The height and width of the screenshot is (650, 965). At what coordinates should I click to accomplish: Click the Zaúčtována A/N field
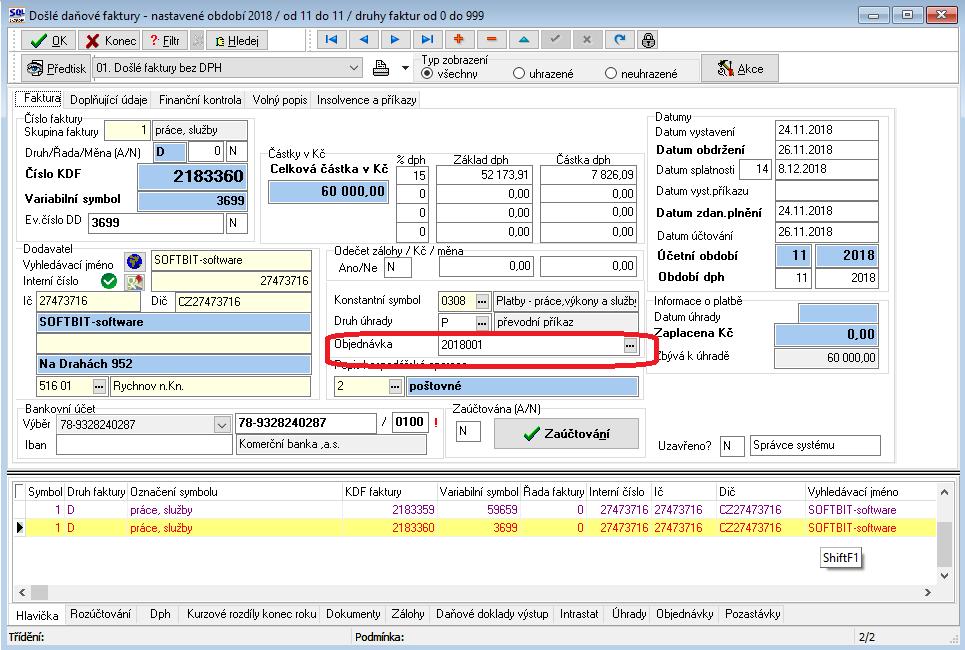click(468, 431)
